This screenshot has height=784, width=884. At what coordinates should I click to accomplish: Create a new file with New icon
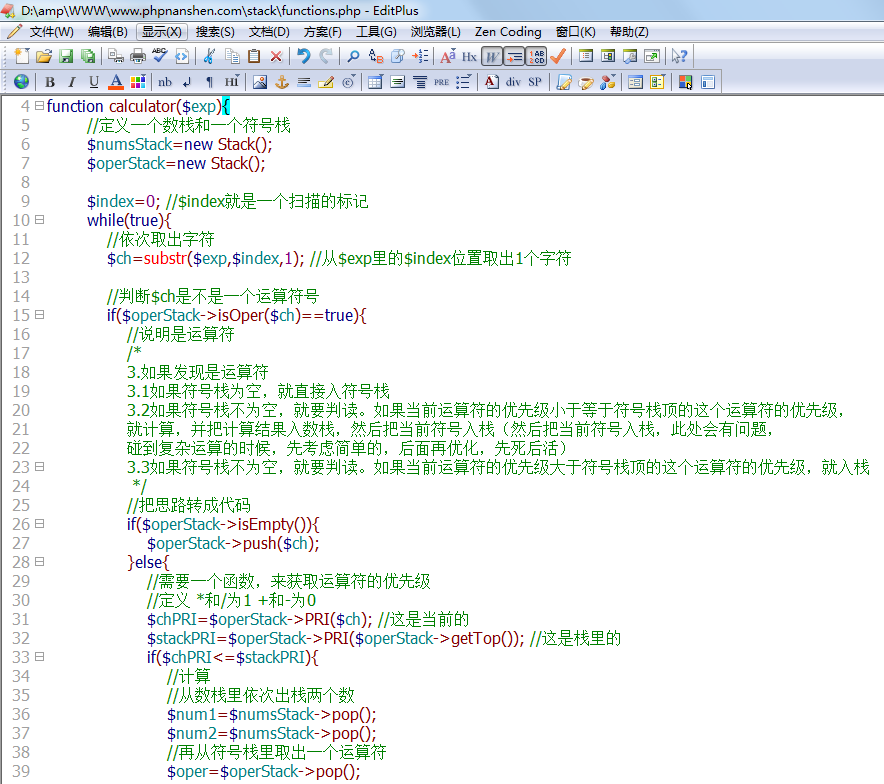tap(22, 56)
